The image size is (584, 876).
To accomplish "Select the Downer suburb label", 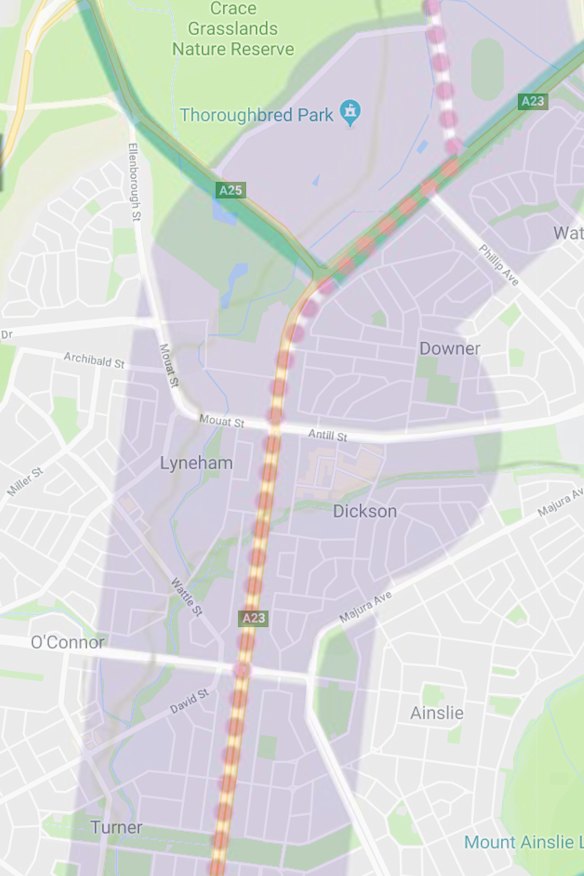I will [x=450, y=349].
